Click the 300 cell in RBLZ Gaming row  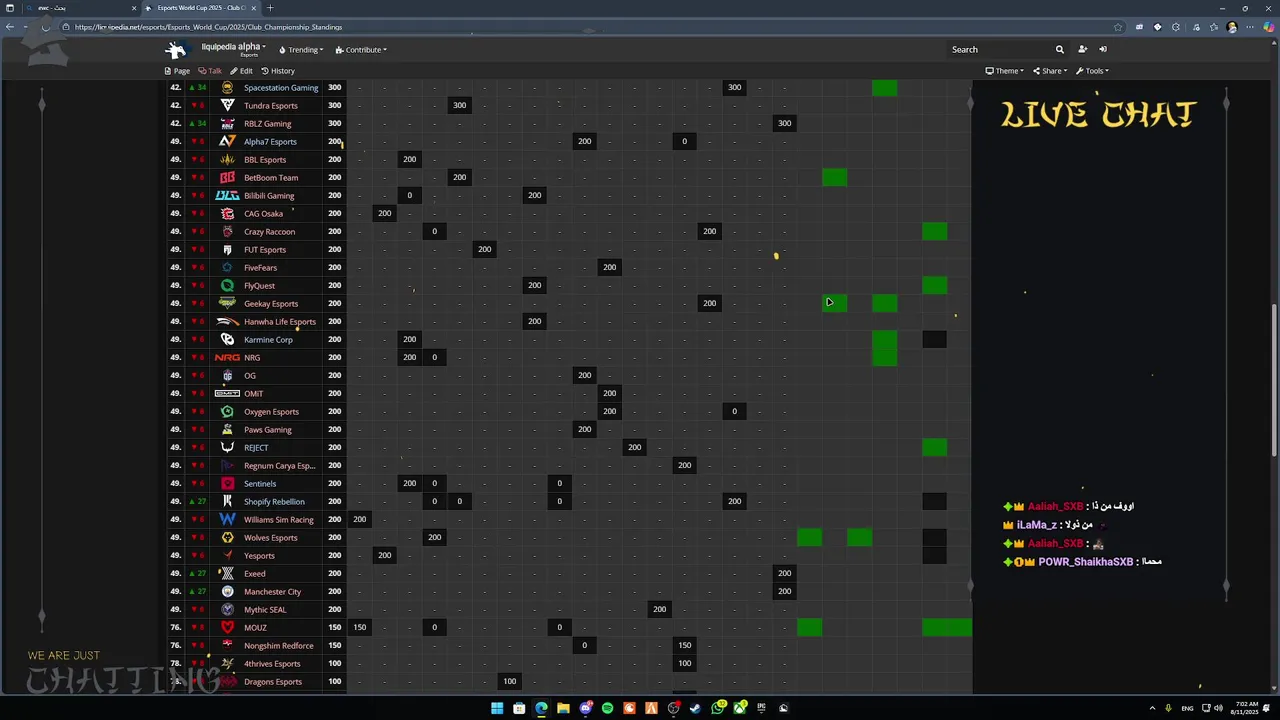784,123
